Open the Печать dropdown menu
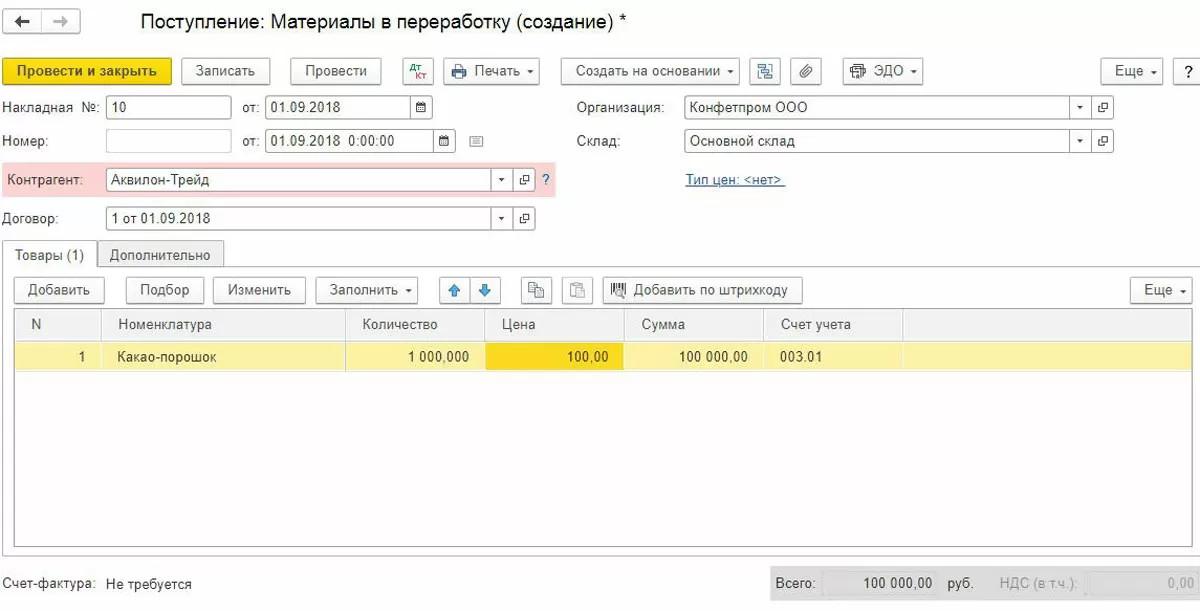 tap(491, 71)
